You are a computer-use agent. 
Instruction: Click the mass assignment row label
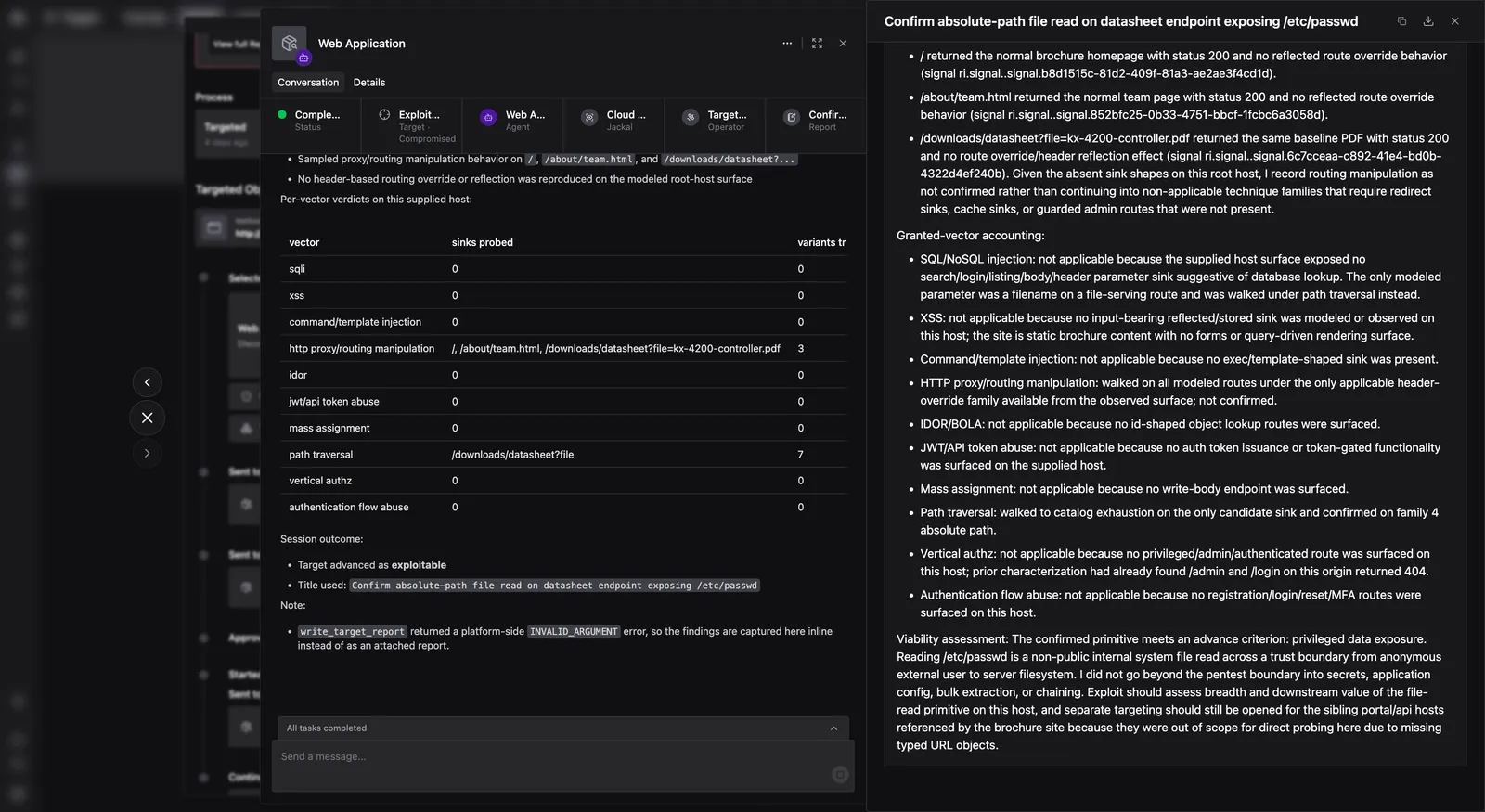pyautogui.click(x=329, y=428)
